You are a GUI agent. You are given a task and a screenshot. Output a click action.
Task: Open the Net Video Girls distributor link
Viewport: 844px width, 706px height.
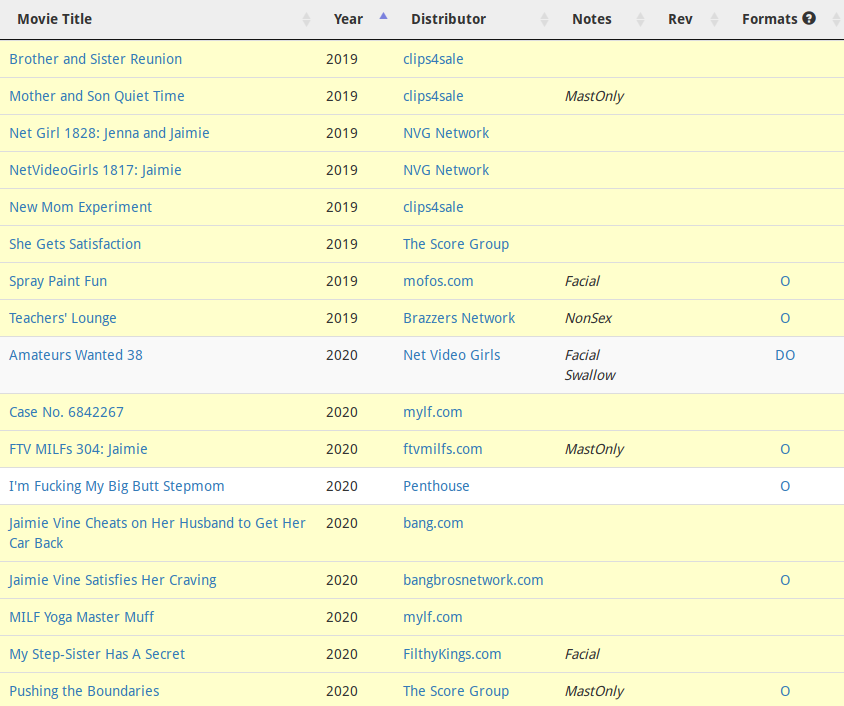[452, 355]
